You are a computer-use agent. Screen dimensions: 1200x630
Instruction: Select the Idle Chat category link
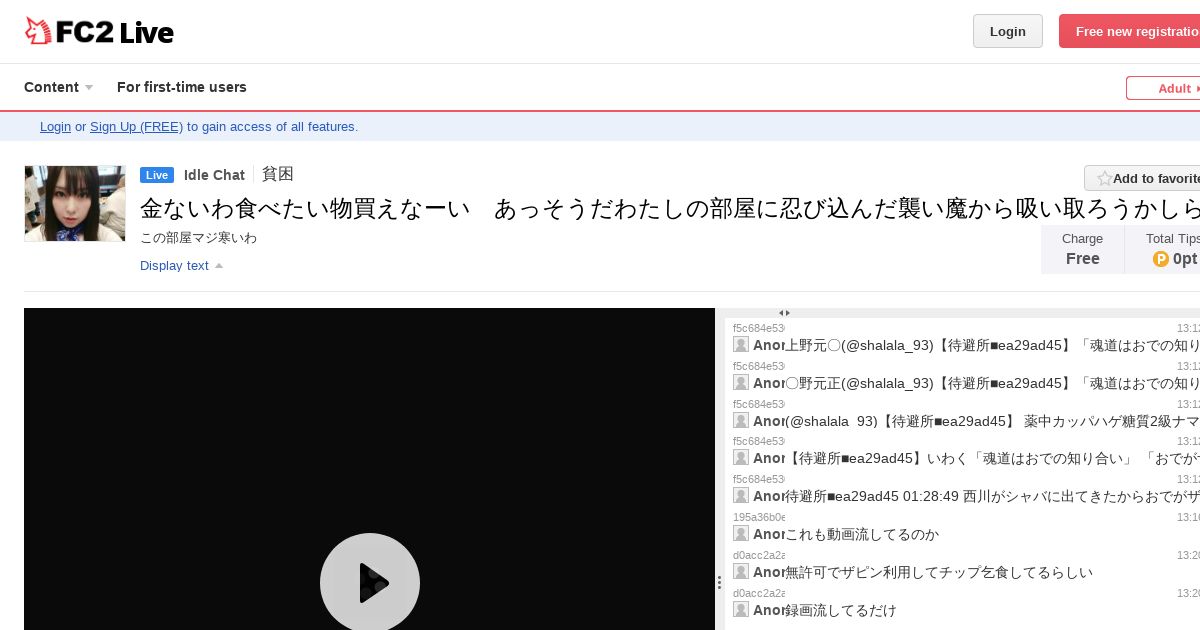point(214,175)
